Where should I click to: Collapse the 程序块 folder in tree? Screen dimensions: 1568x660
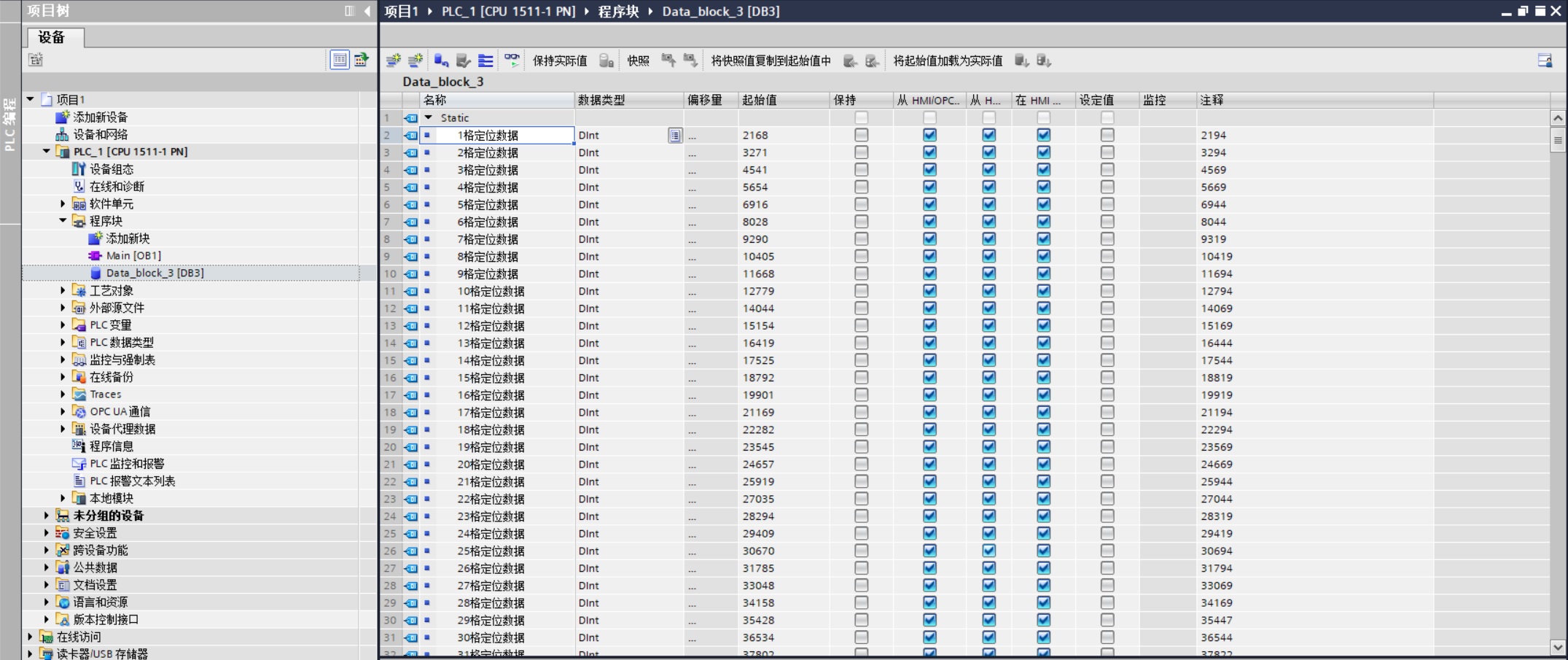pyautogui.click(x=63, y=221)
